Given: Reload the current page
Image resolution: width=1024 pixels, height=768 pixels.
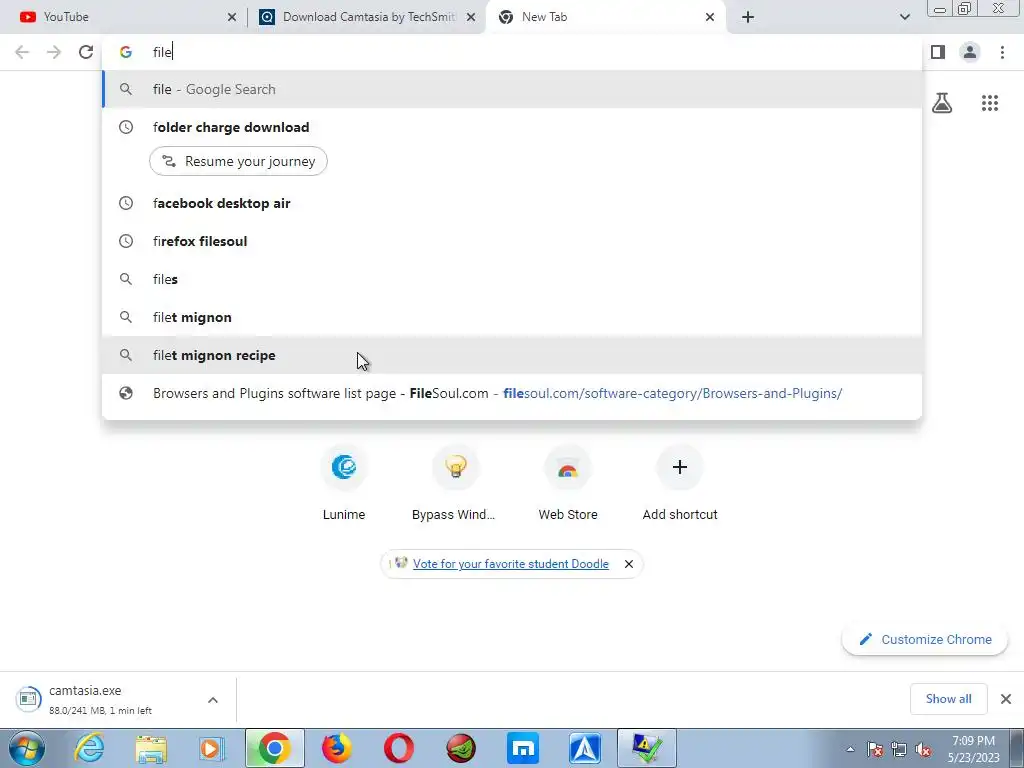Looking at the screenshot, I should click(x=86, y=52).
